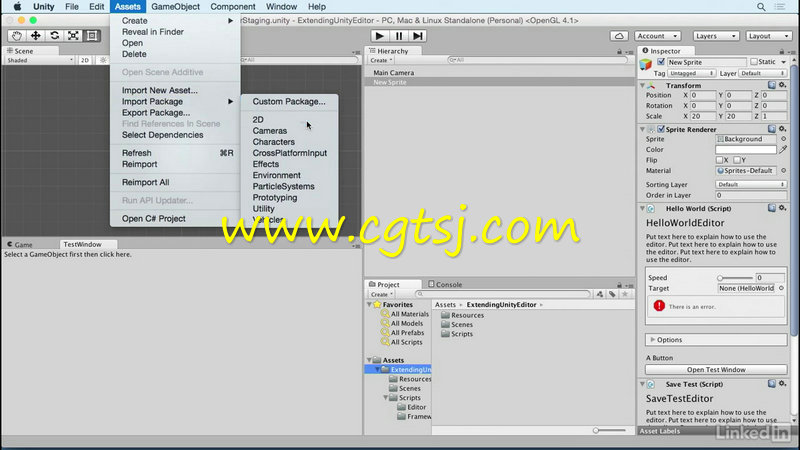Switch to the Game tab

pyautogui.click(x=19, y=244)
